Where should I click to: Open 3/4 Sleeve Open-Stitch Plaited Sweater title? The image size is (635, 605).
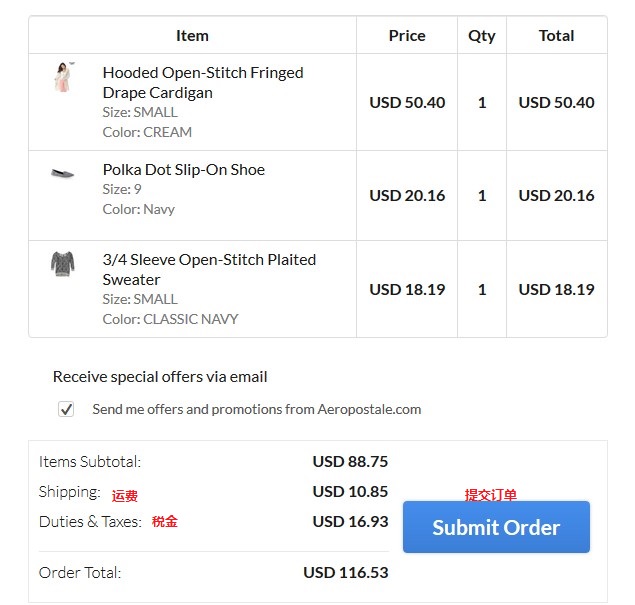(x=209, y=269)
